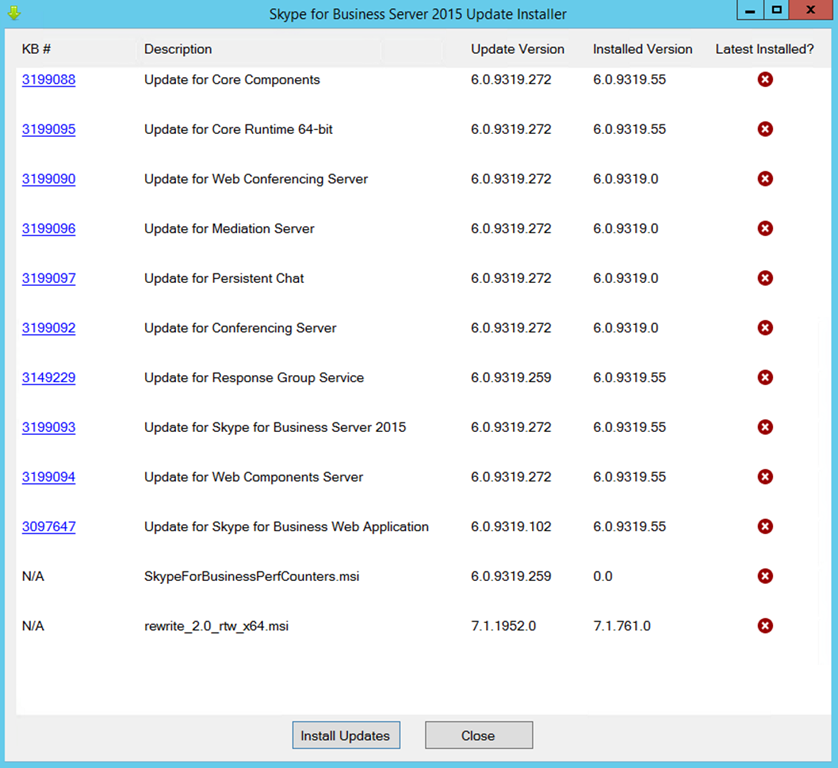Maximize the Update Installer window
838x768 pixels.
(777, 10)
